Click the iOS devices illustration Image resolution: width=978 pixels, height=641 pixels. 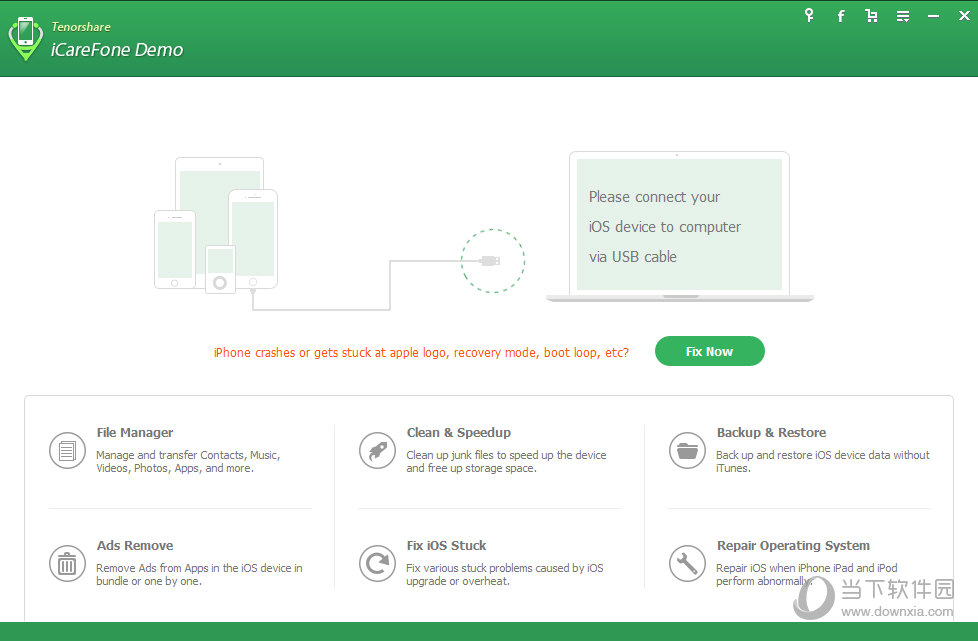pyautogui.click(x=216, y=225)
